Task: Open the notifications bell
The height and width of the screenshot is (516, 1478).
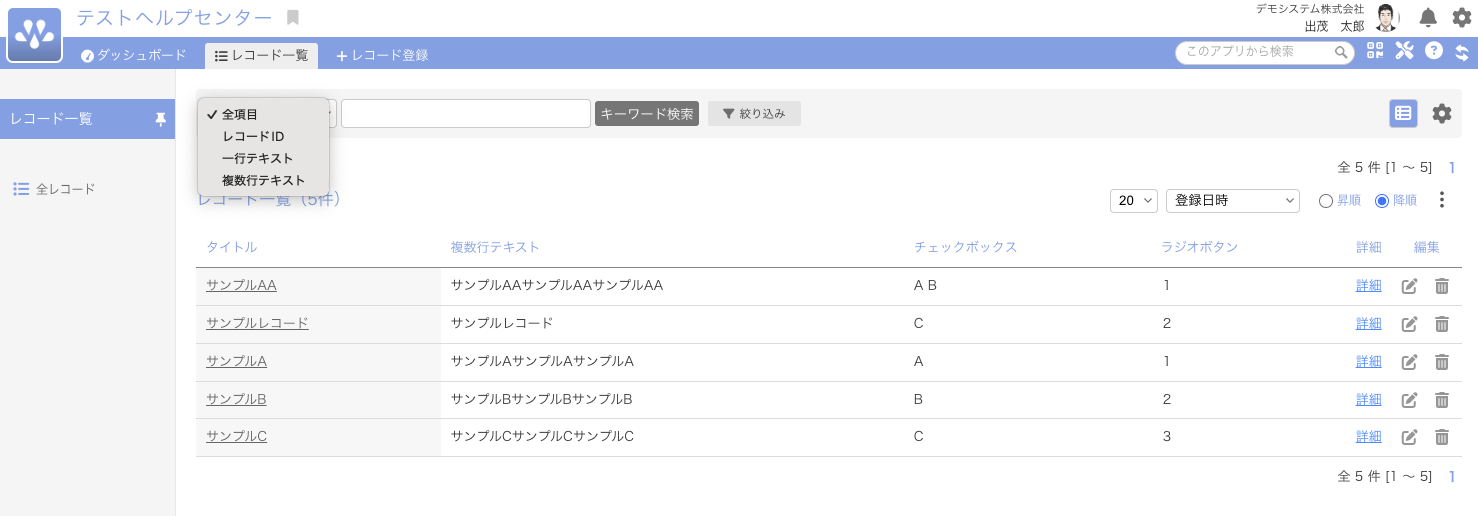Action: point(1428,17)
